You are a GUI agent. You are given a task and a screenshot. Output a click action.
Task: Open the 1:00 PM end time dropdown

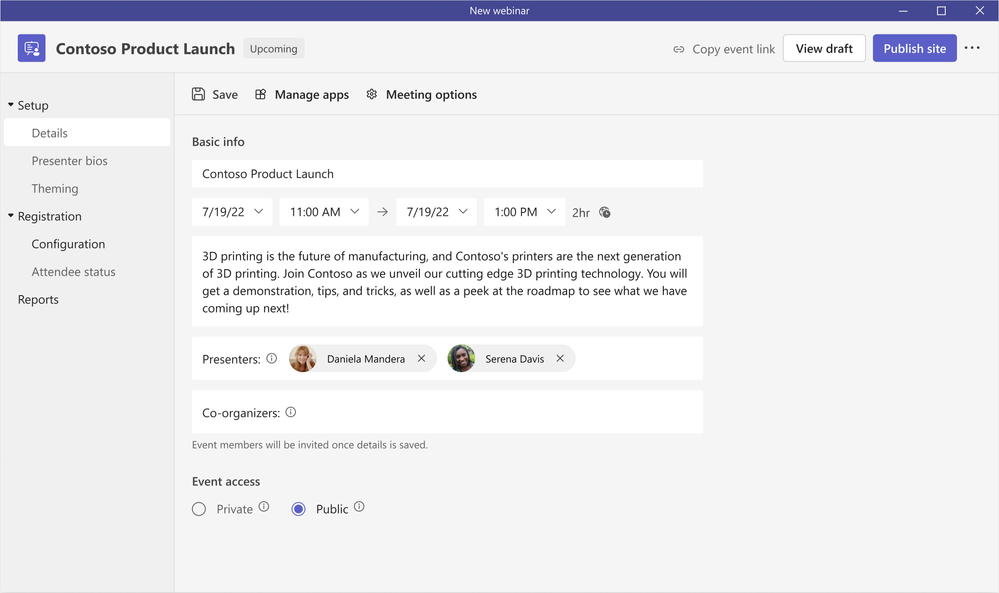(524, 211)
